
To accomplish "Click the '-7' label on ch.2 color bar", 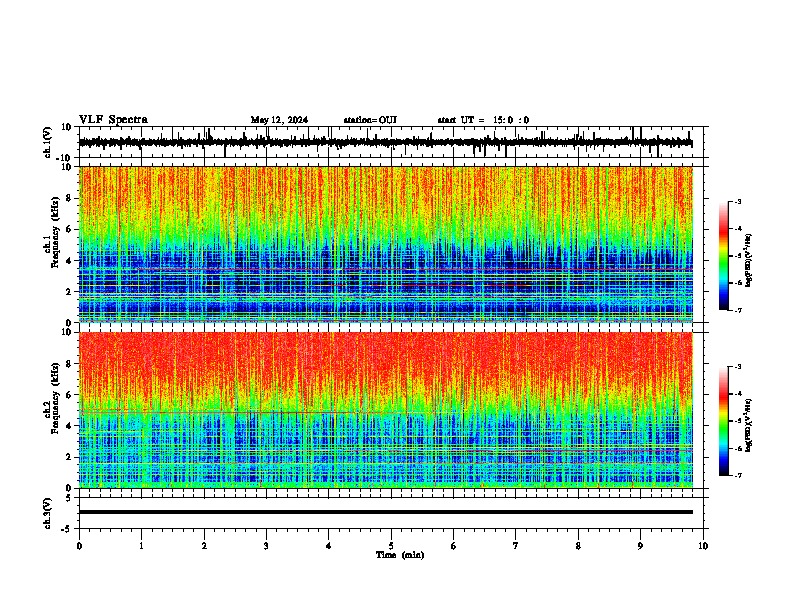I will coord(737,476).
